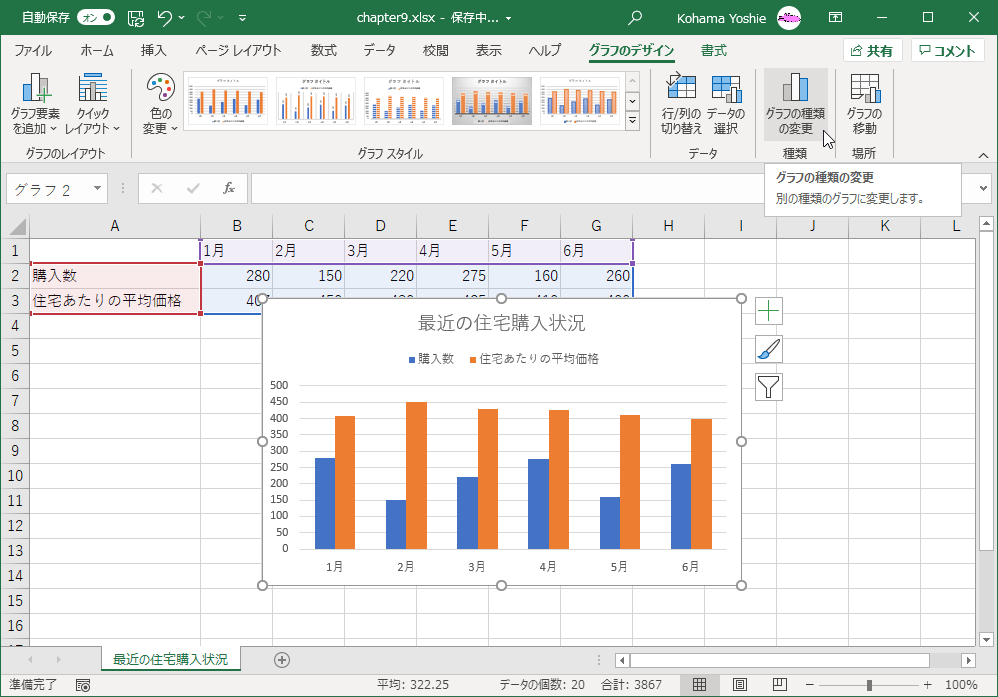Click the Undo arrow icon

click(164, 18)
